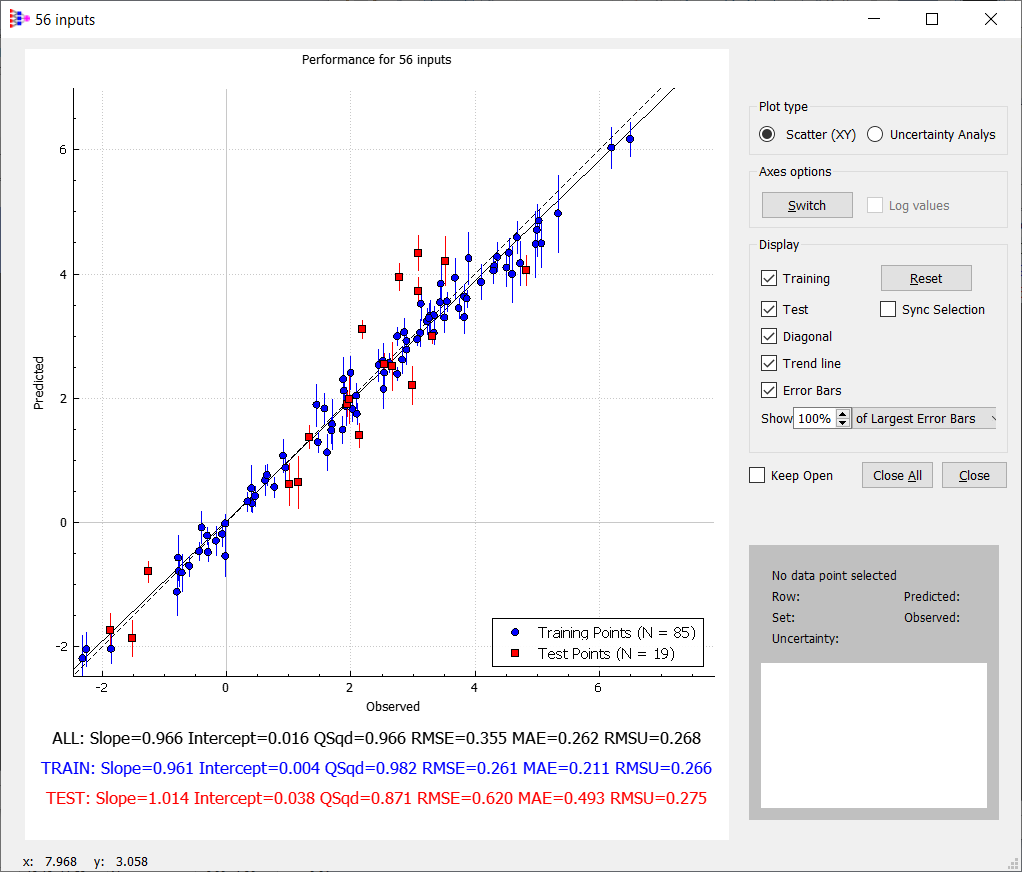Viewport: 1022px width, 872px height.
Task: Click the 'Observed' x-axis label
Action: [x=392, y=706]
